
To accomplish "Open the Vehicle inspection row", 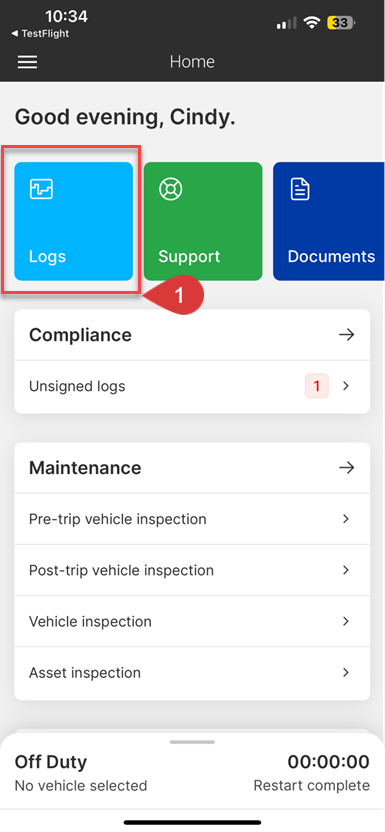I will [x=192, y=621].
